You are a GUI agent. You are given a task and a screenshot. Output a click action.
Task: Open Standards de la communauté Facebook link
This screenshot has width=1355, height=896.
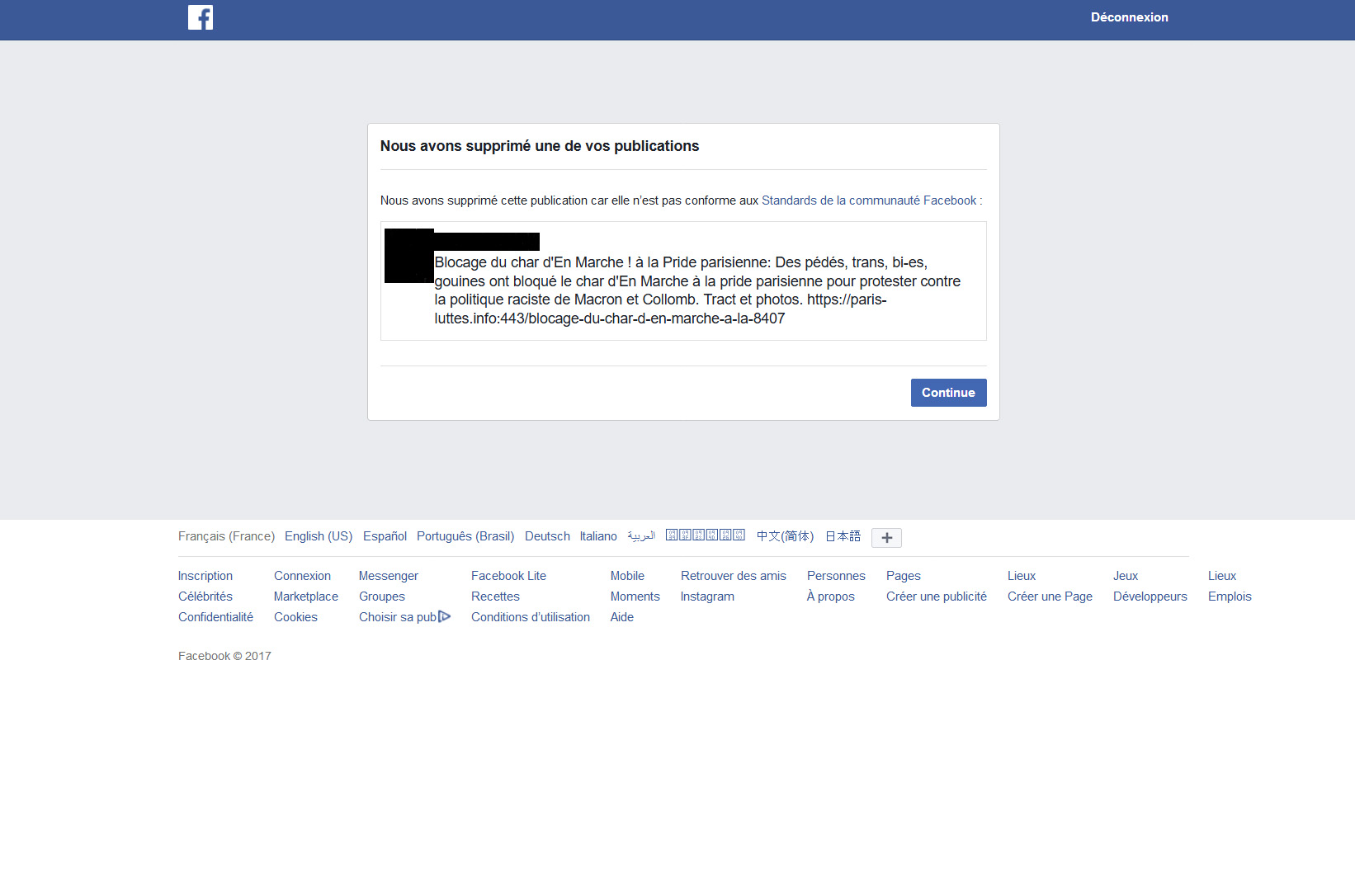click(x=869, y=200)
